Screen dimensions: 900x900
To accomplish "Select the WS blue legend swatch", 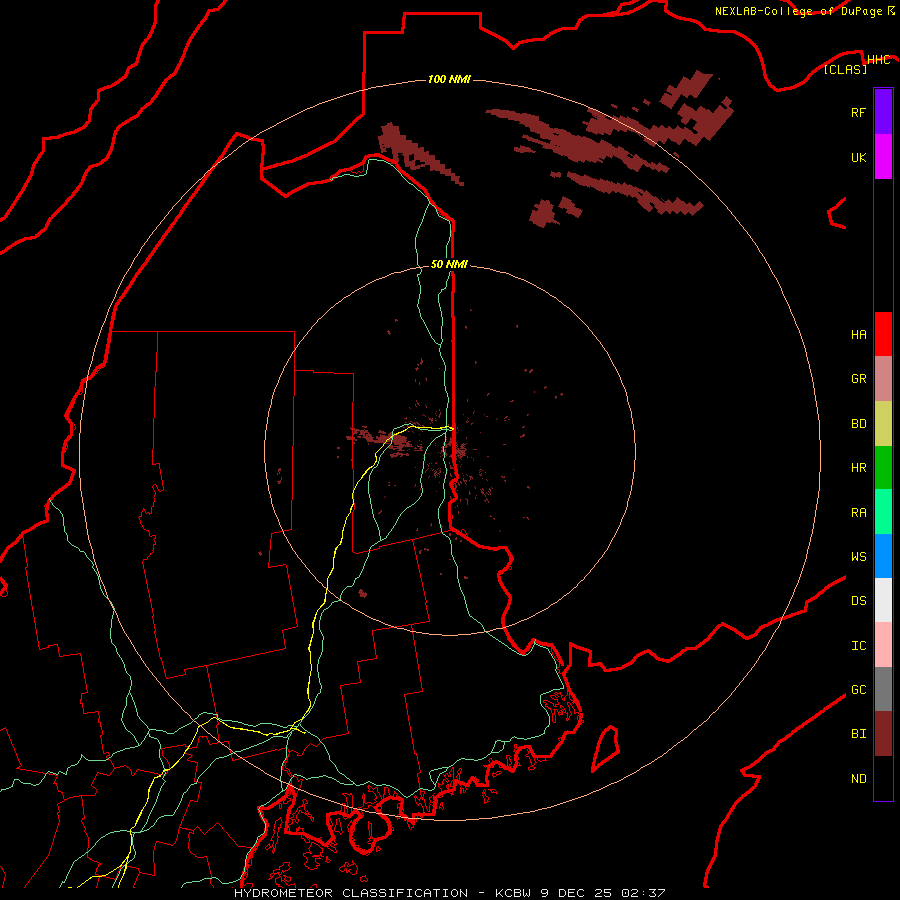I will point(883,556).
